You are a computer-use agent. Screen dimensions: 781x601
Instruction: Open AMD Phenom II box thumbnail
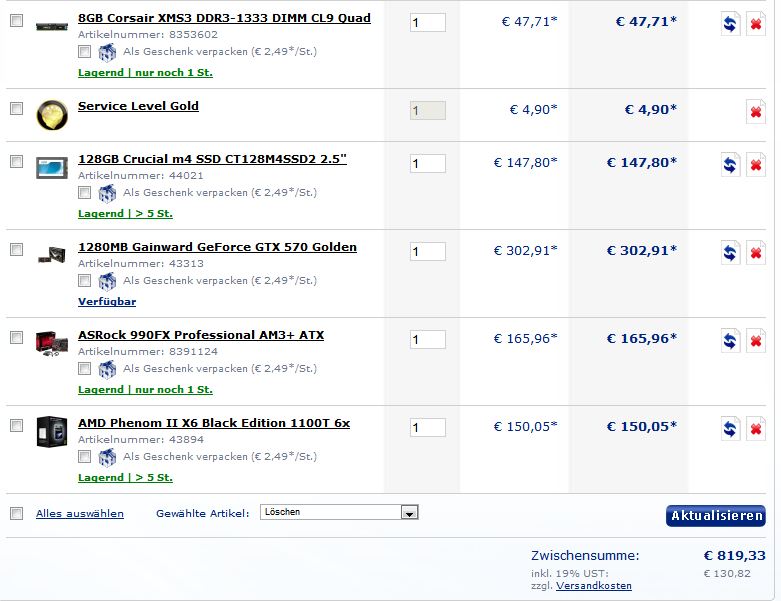(x=52, y=431)
